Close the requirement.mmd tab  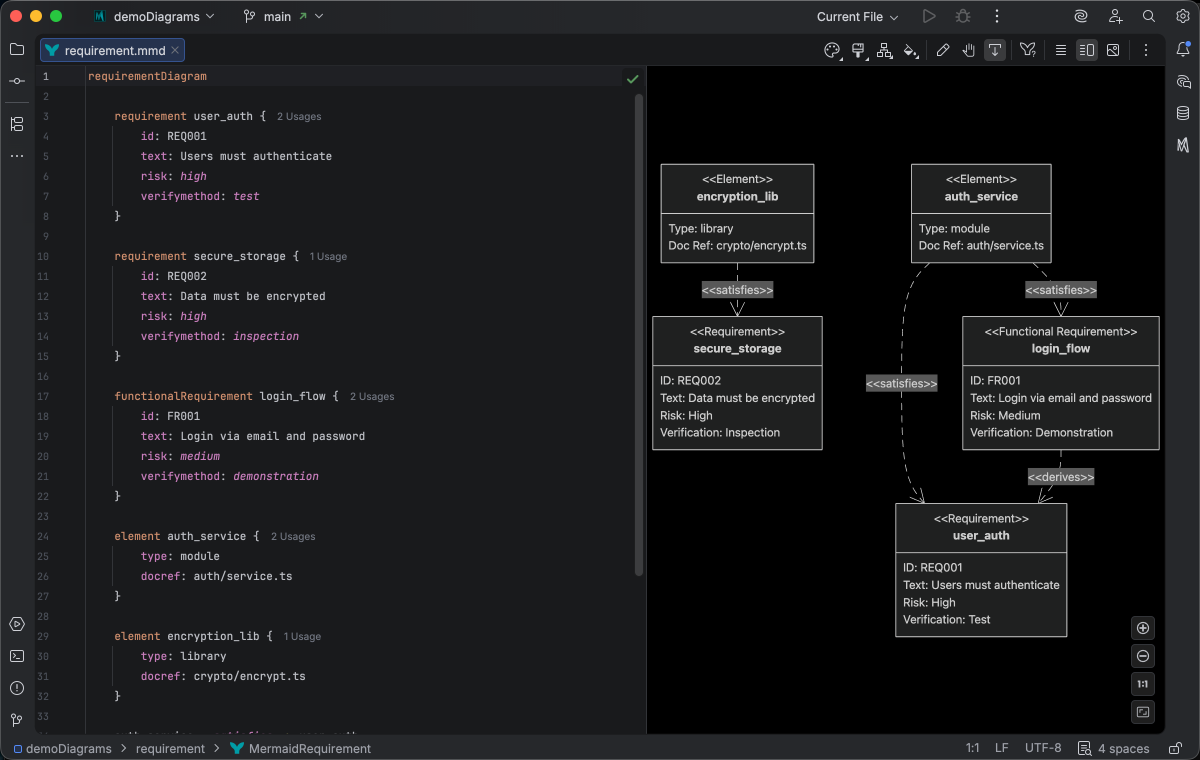[x=175, y=50]
